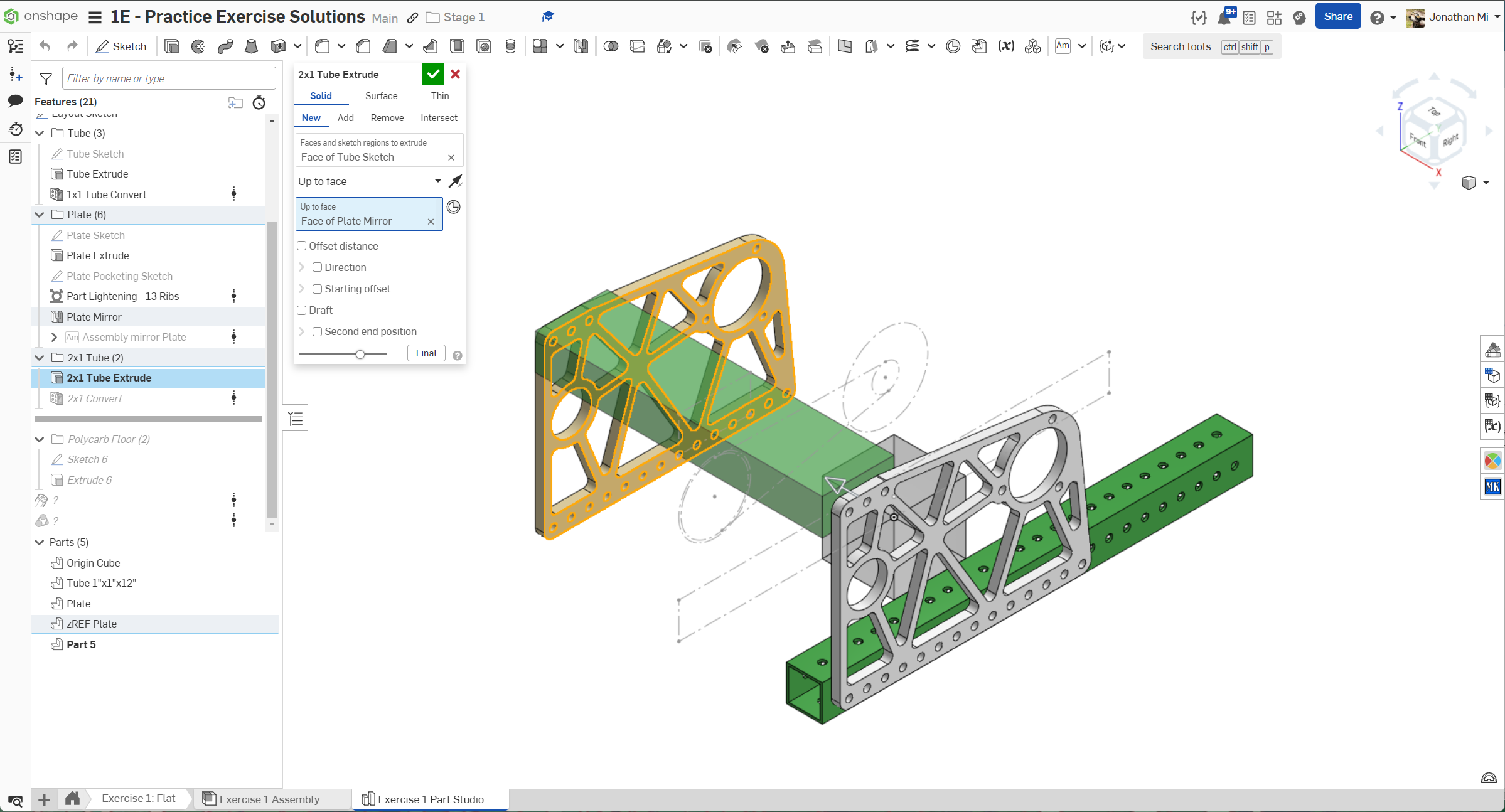Viewport: 1505px width, 812px height.
Task: Open the Variable (x) tool
Action: click(x=1006, y=46)
